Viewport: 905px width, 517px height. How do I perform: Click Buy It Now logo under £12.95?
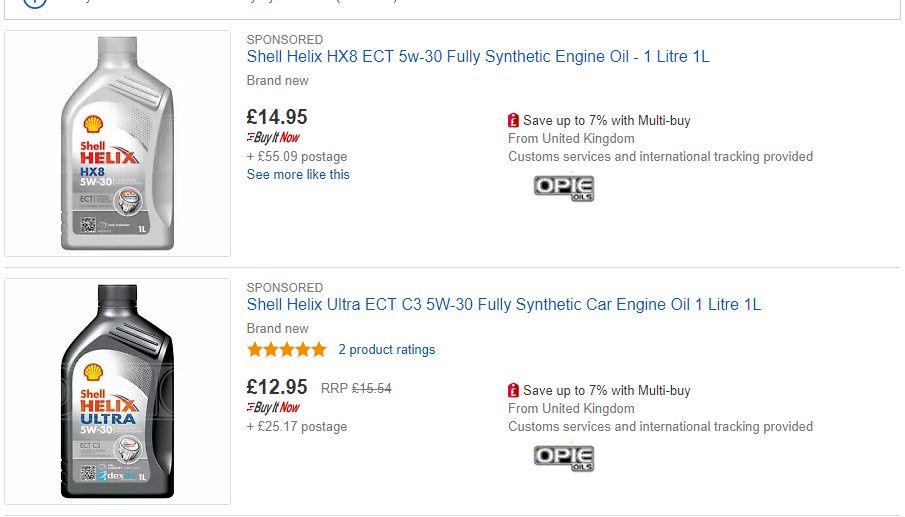tap(273, 407)
